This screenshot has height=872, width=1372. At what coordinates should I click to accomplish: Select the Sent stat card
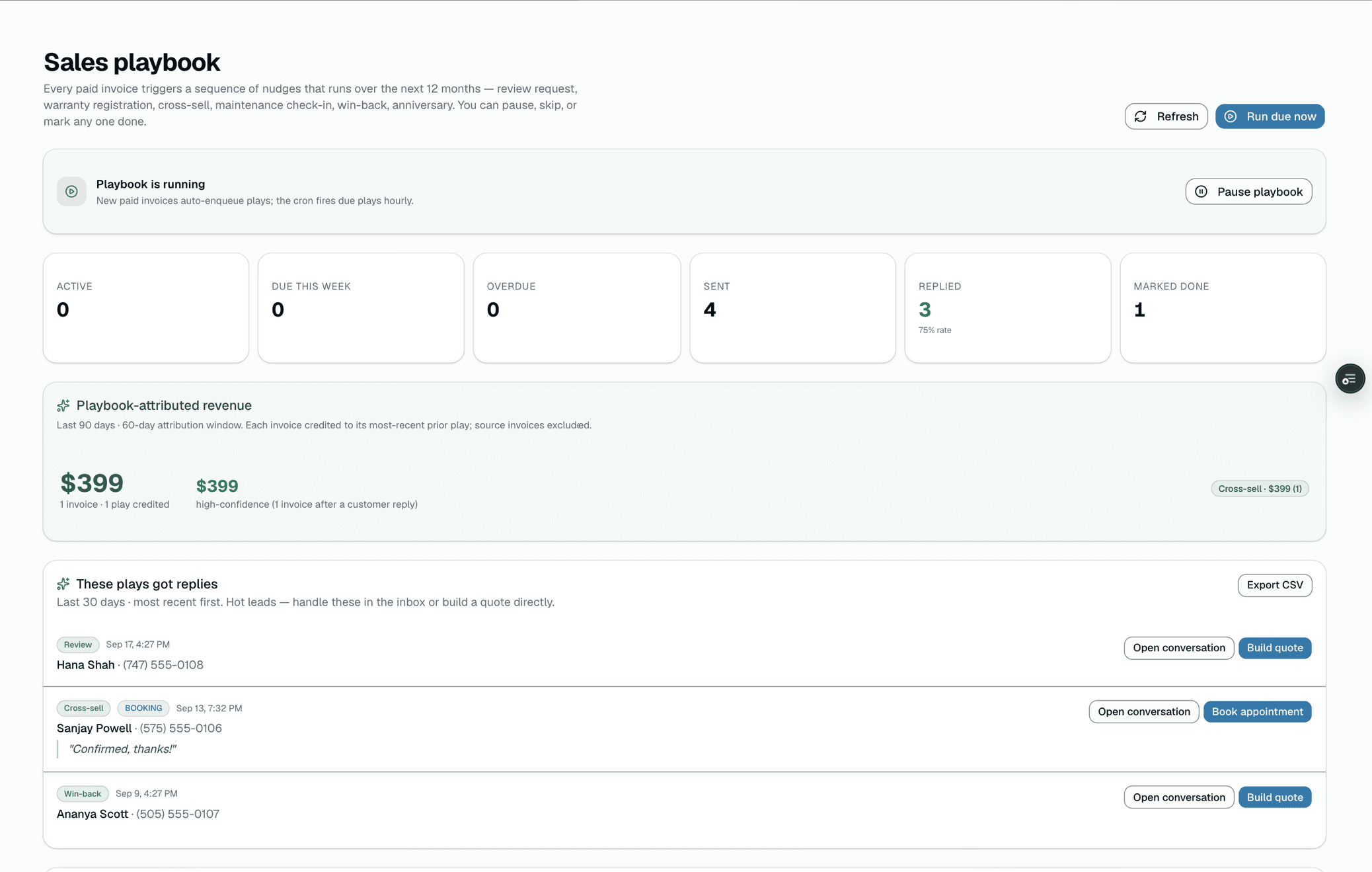[x=792, y=308]
